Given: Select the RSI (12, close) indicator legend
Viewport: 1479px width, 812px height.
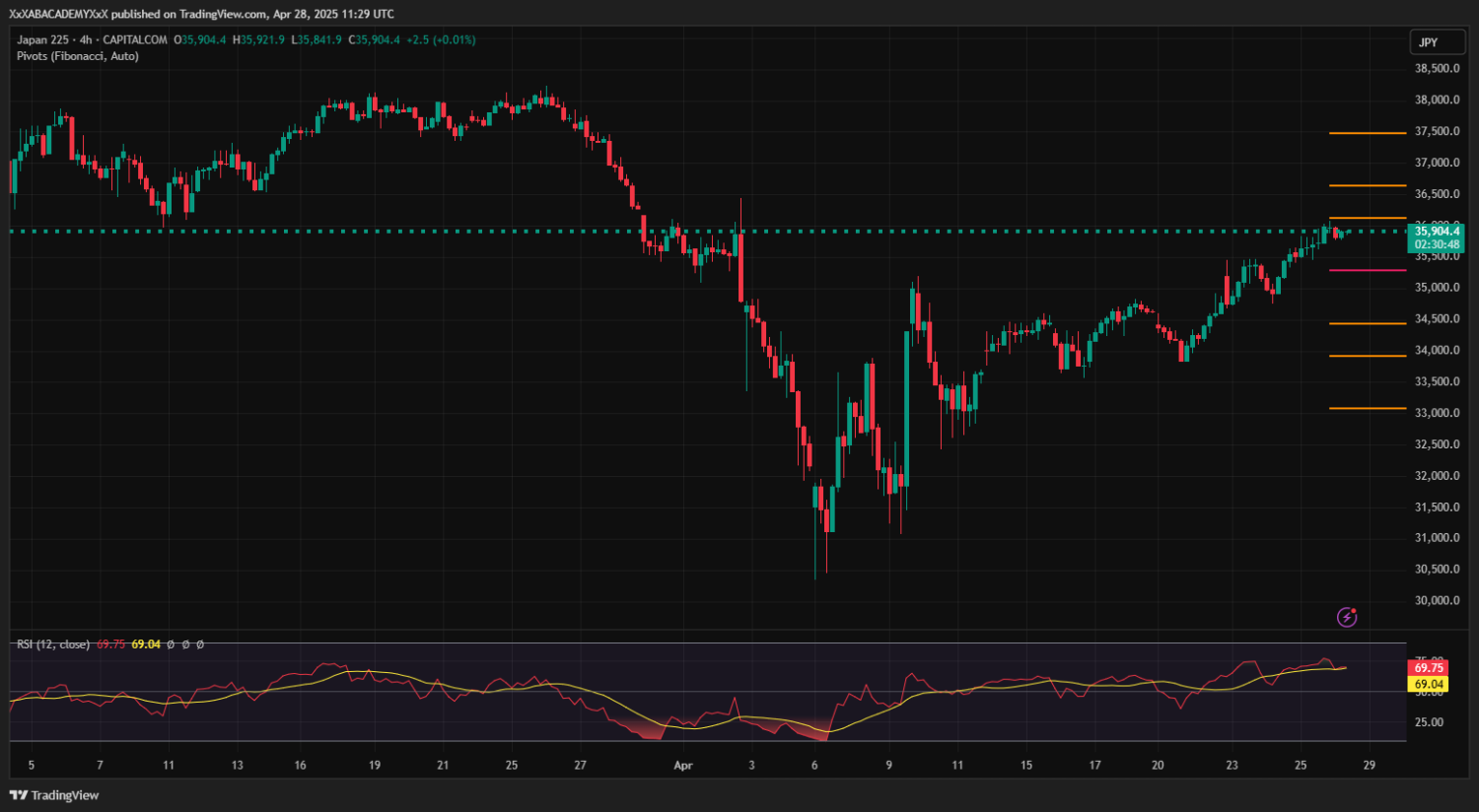Looking at the screenshot, I should point(53,644).
